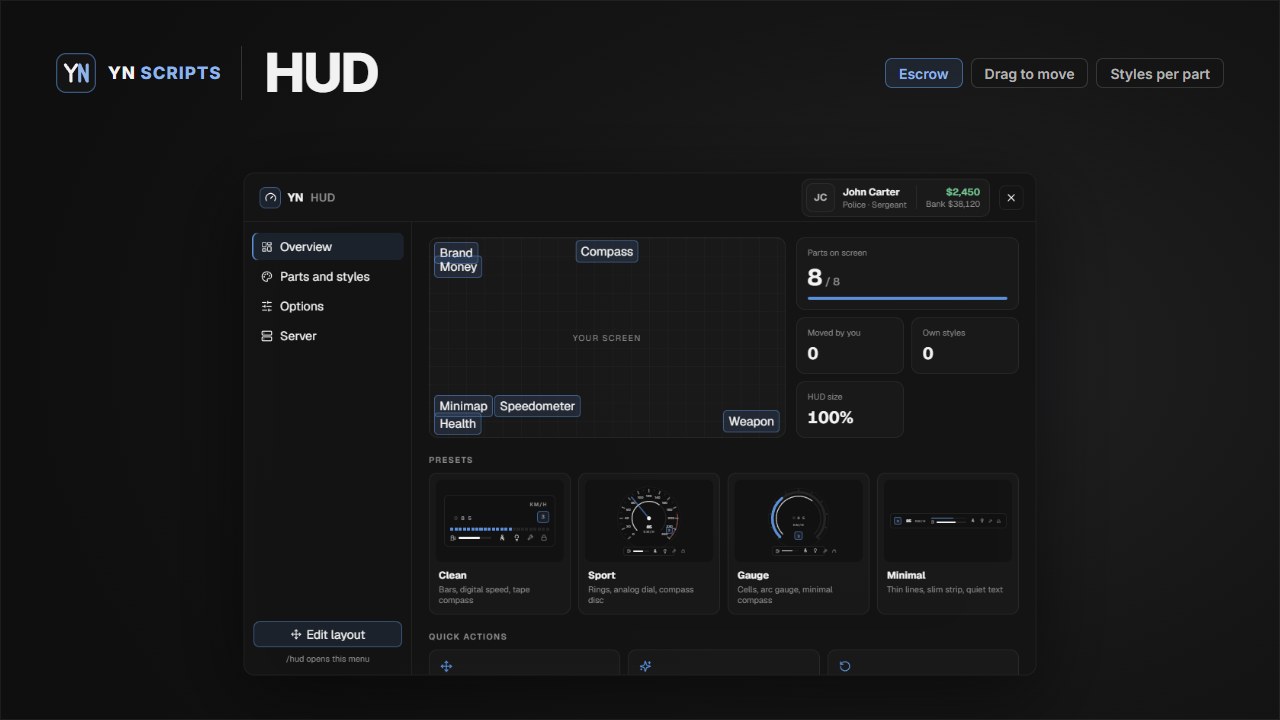Open the Parts and styles section
Viewport: 1280px width, 720px height.
click(328, 277)
